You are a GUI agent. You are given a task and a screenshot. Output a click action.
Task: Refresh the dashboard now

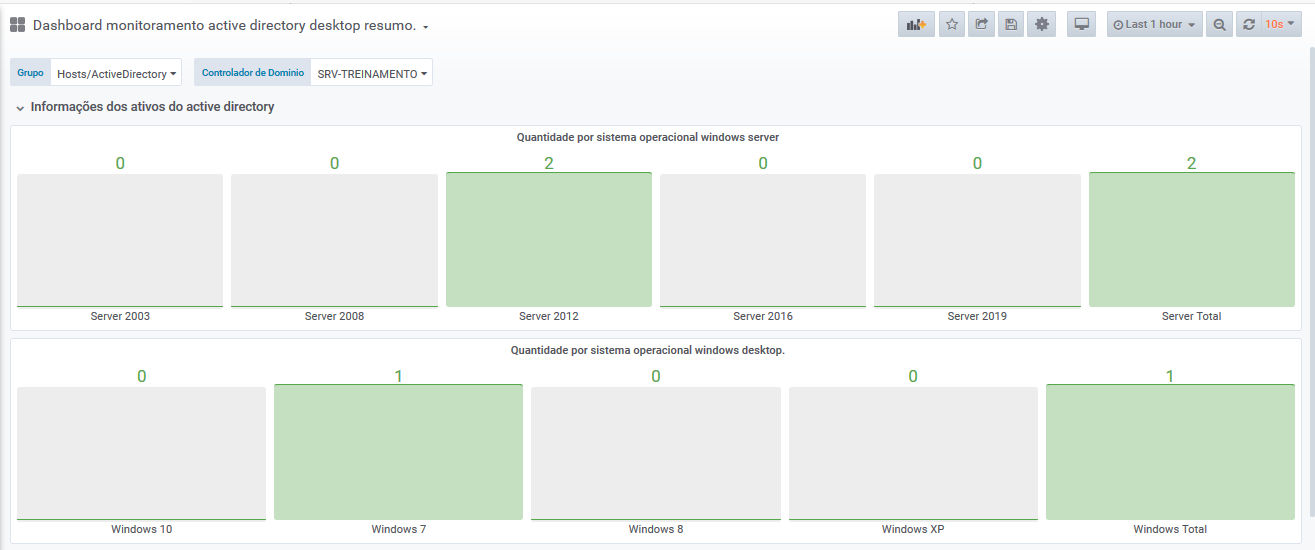point(1248,24)
